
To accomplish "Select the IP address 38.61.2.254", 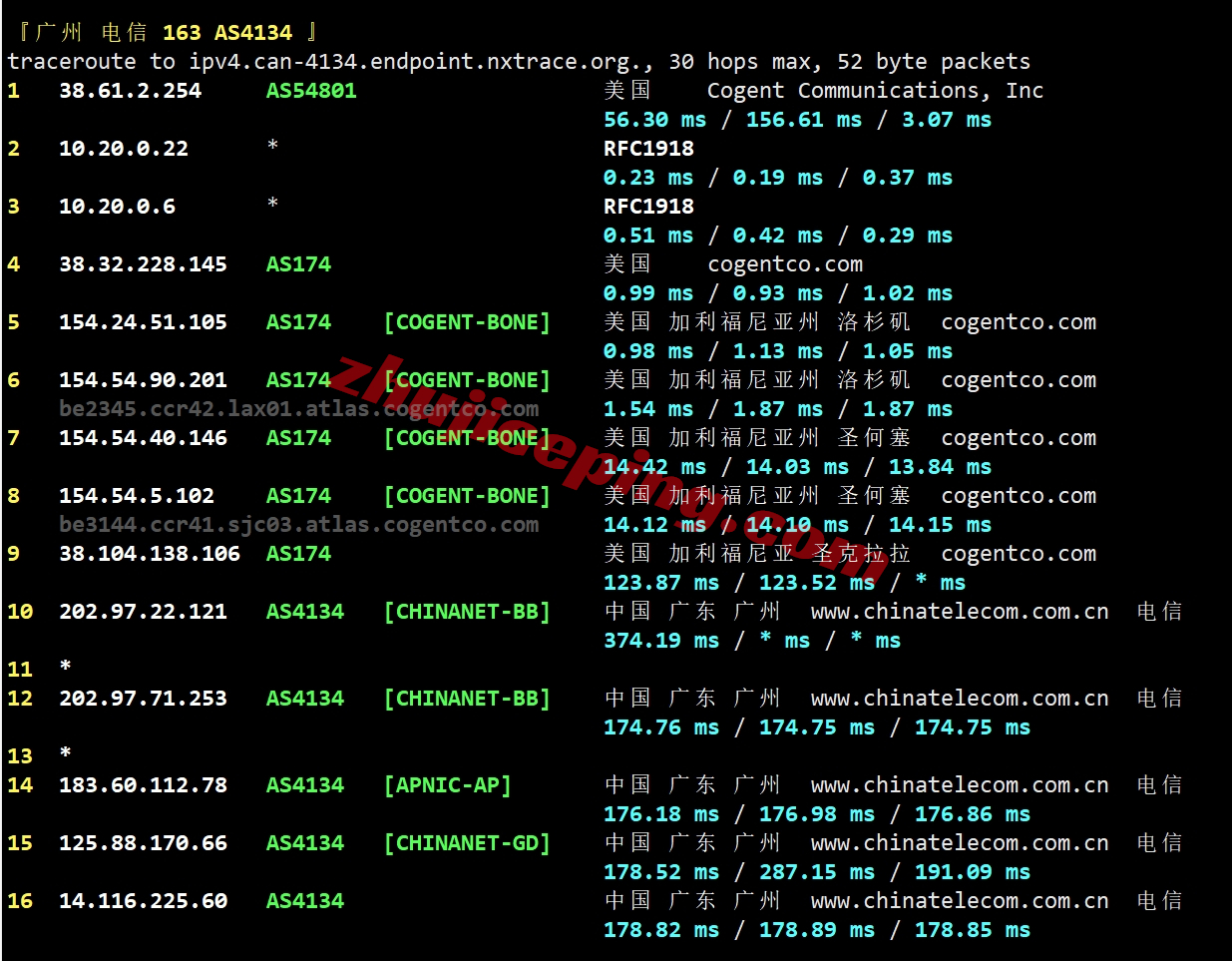I will [130, 91].
